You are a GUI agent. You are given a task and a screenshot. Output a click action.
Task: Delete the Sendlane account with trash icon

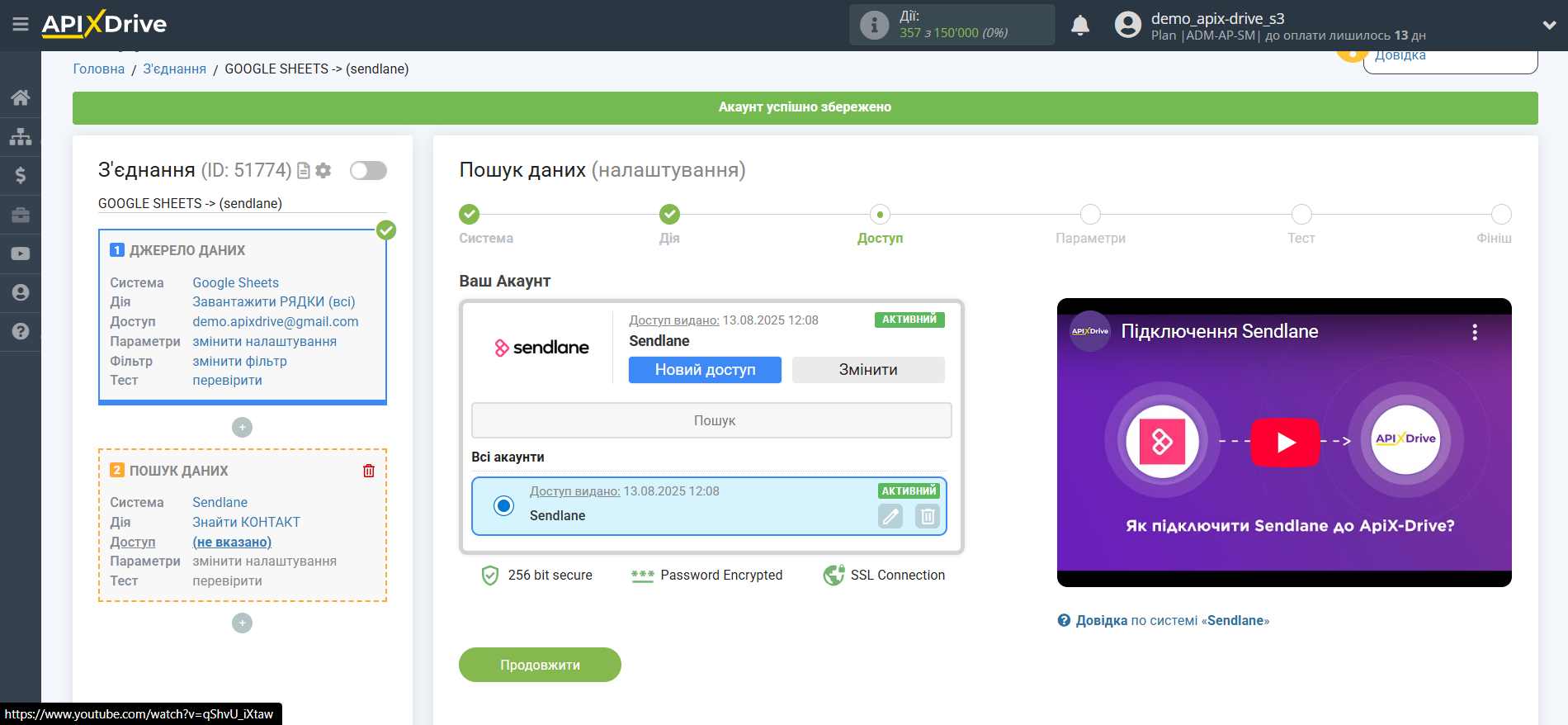pos(928,516)
